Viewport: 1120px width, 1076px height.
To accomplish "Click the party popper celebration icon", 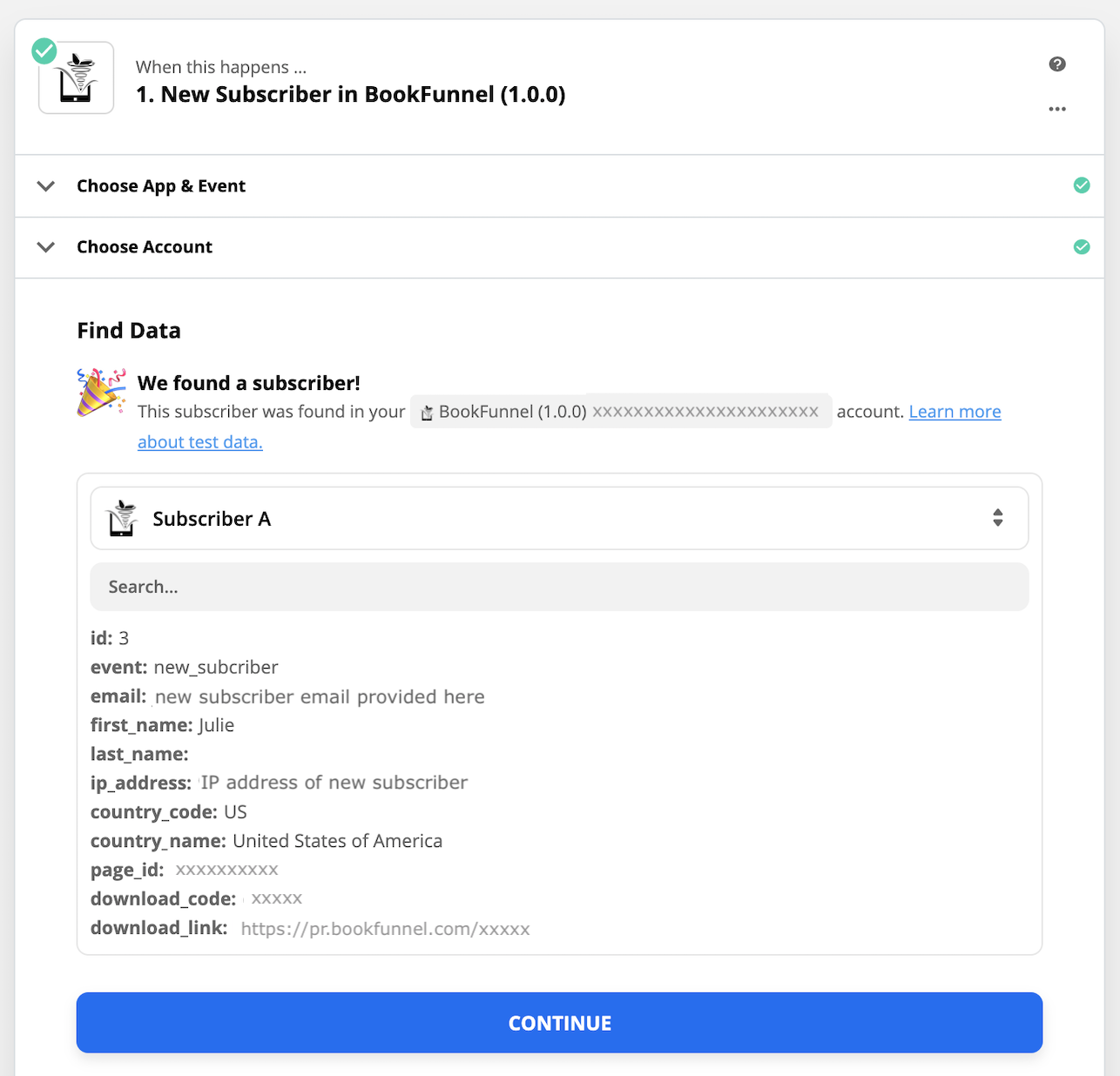I will point(101,392).
